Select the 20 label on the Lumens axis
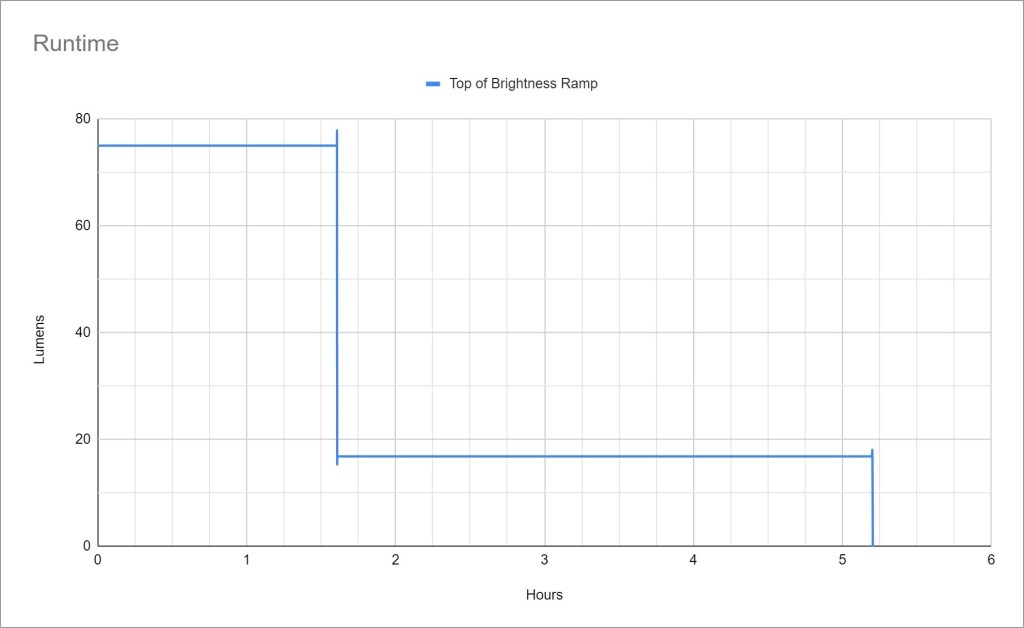The width and height of the screenshot is (1024, 628). [82, 439]
